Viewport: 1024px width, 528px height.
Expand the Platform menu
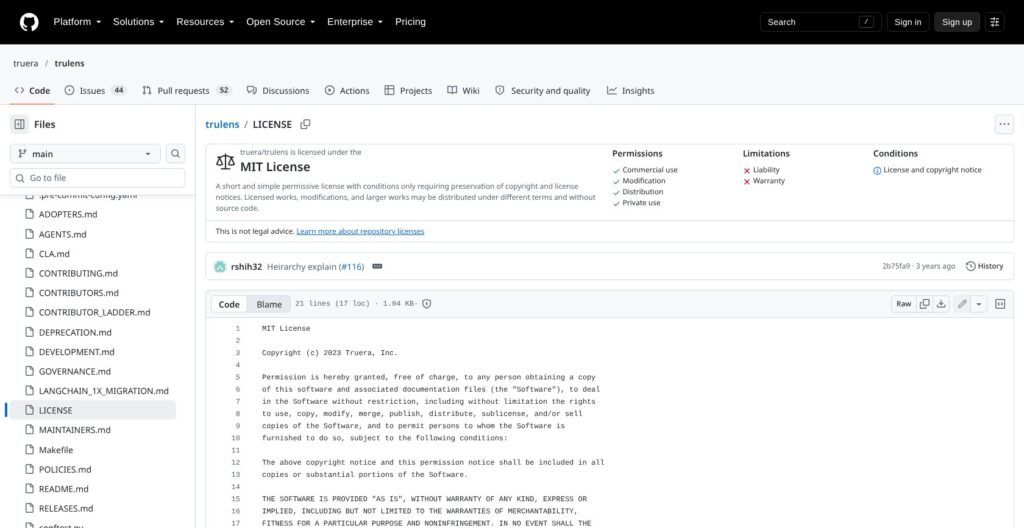point(77,22)
